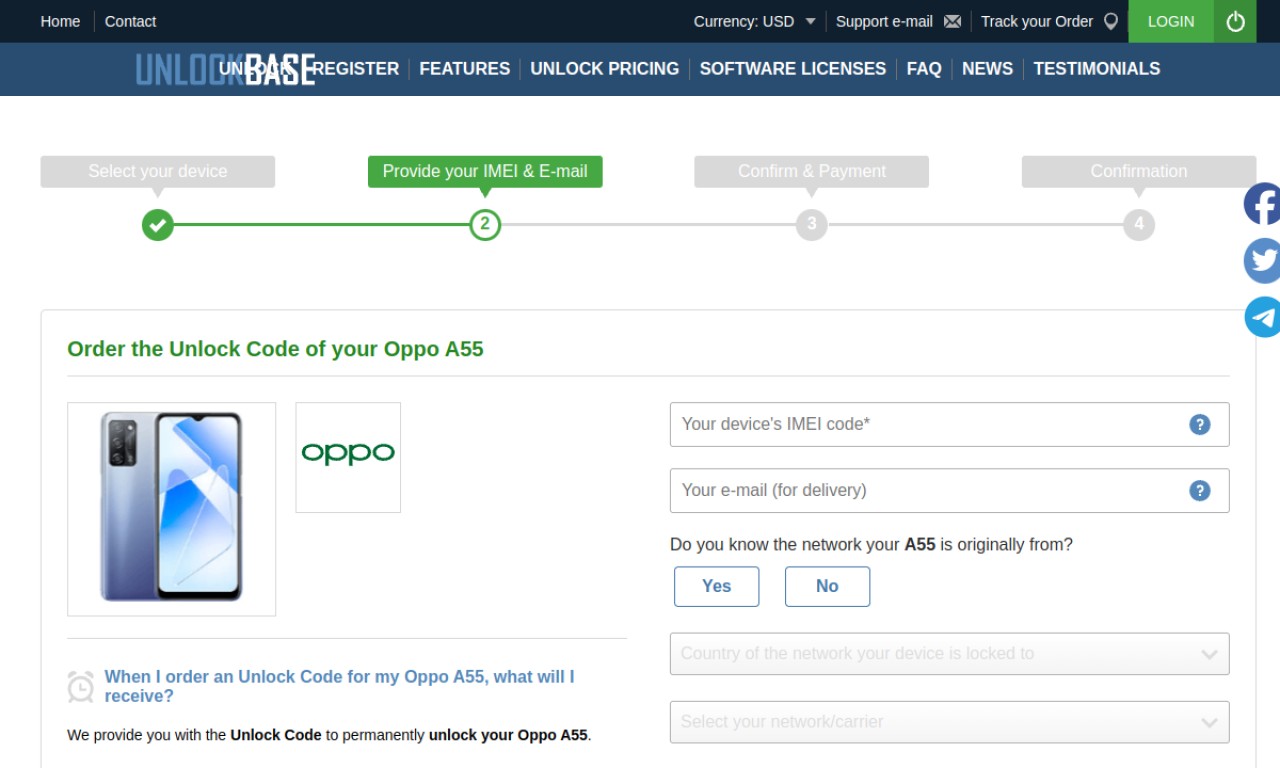This screenshot has width=1280, height=768.
Task: Select No for knowing the network
Action: pos(827,586)
